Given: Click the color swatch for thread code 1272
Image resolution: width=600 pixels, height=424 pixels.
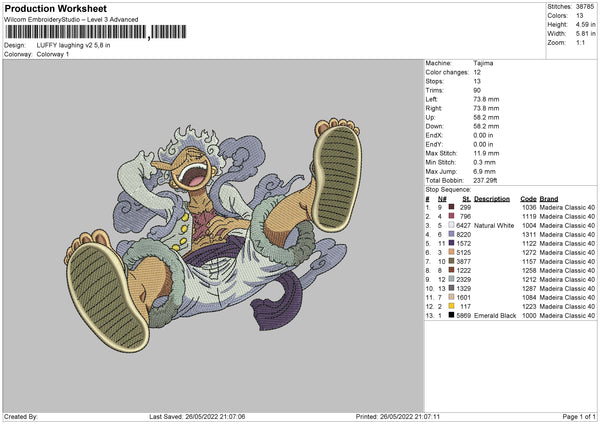Looking at the screenshot, I should pos(451,252).
